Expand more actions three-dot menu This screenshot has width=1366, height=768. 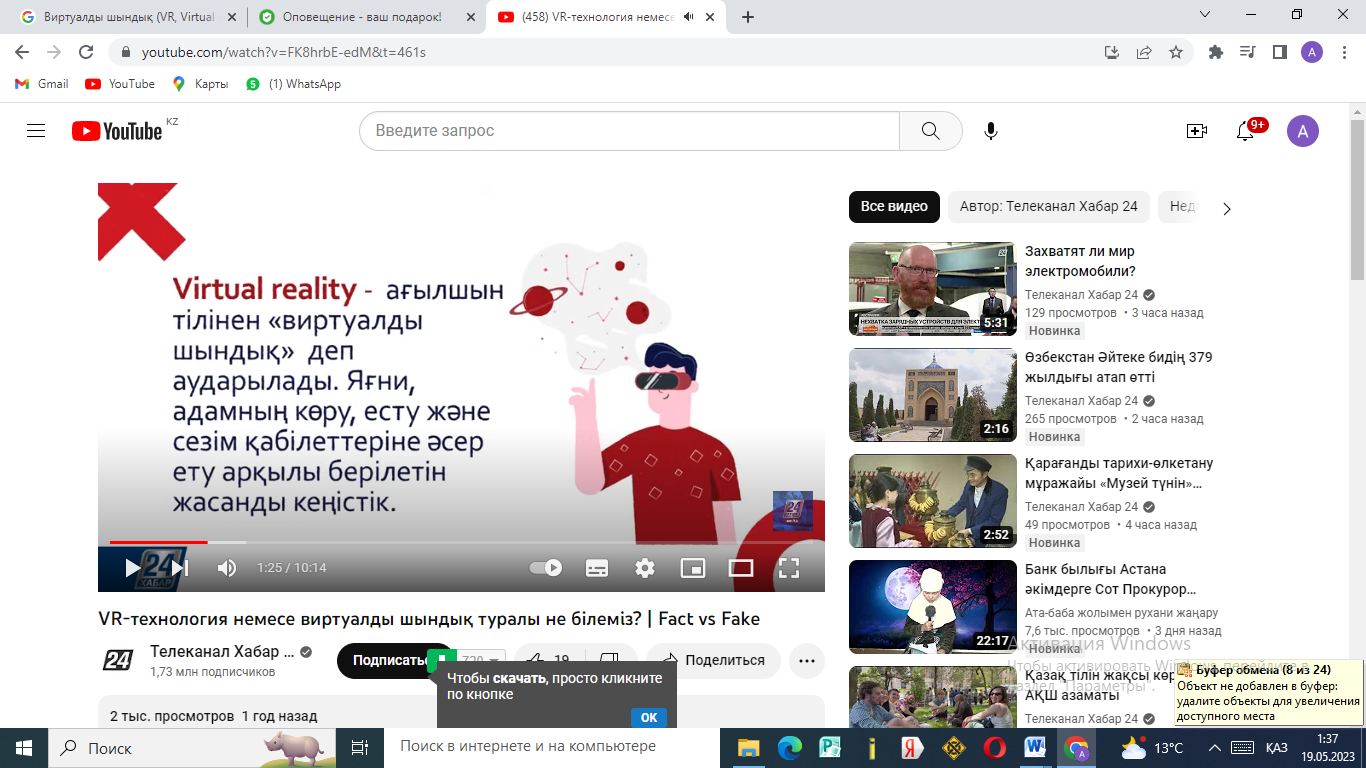pyautogui.click(x=807, y=660)
